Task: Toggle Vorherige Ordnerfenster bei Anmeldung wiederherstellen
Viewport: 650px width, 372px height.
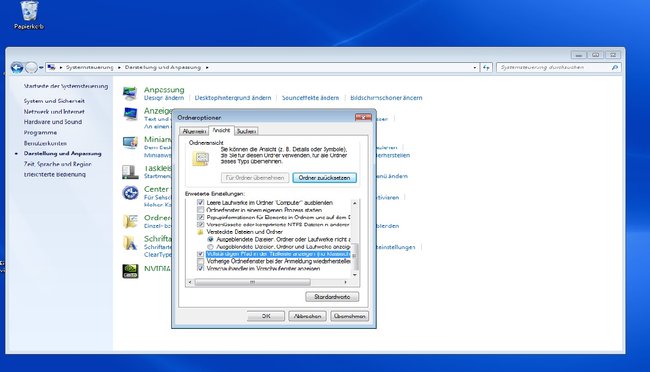Action: pos(201,261)
